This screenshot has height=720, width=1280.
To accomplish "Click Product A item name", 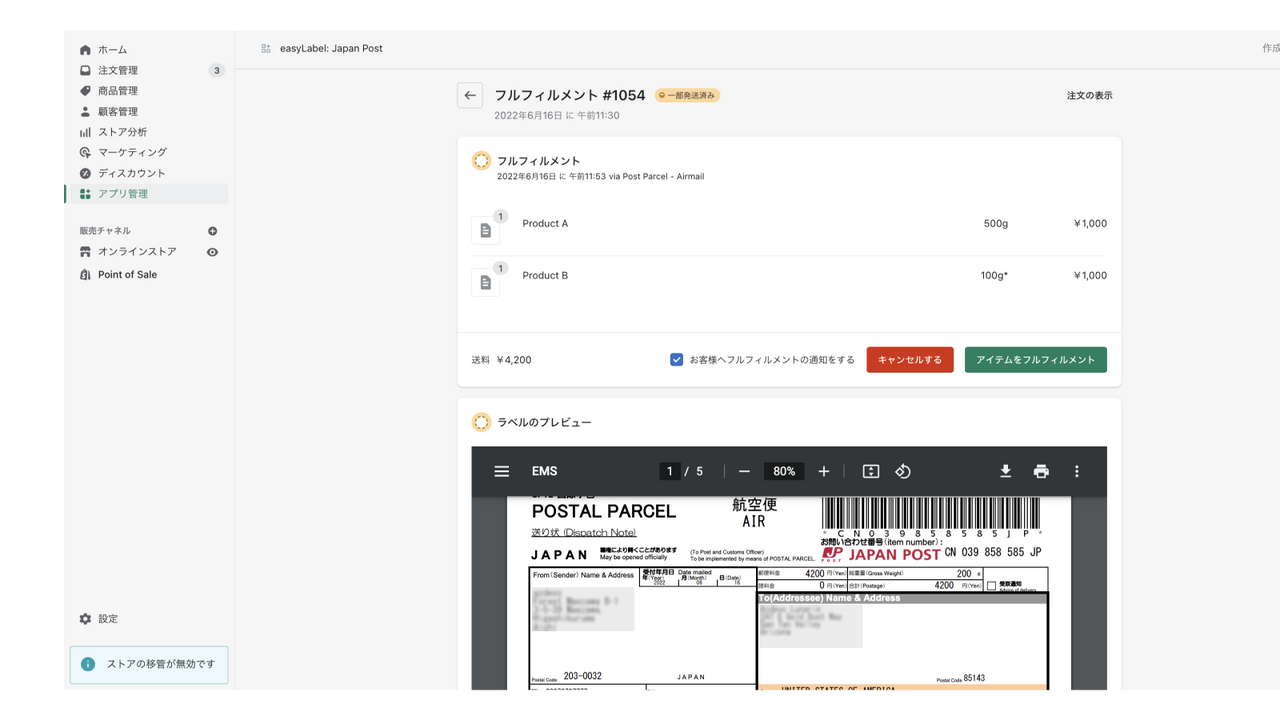I will tap(545, 224).
